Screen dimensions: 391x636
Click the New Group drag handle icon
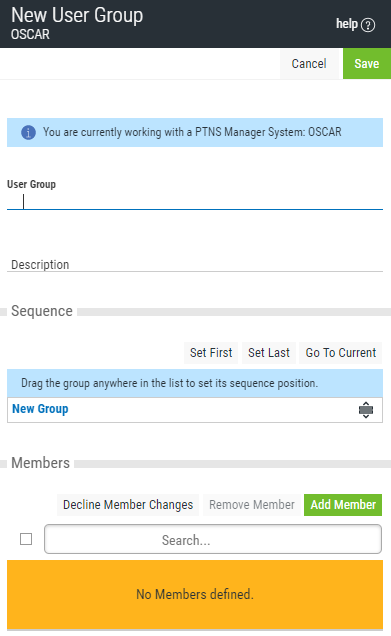pos(366,410)
